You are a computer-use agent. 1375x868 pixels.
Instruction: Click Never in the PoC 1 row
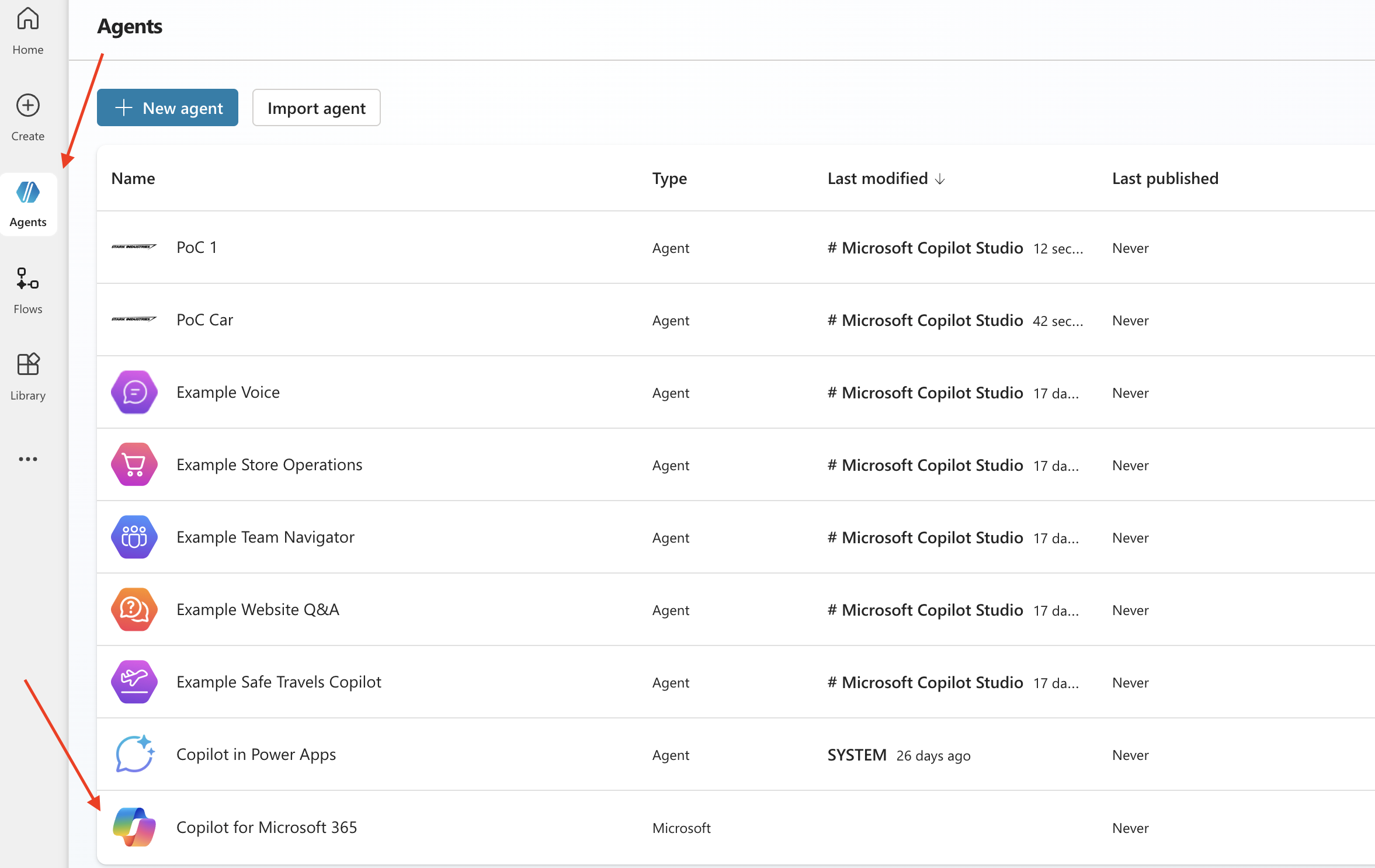coord(1130,248)
